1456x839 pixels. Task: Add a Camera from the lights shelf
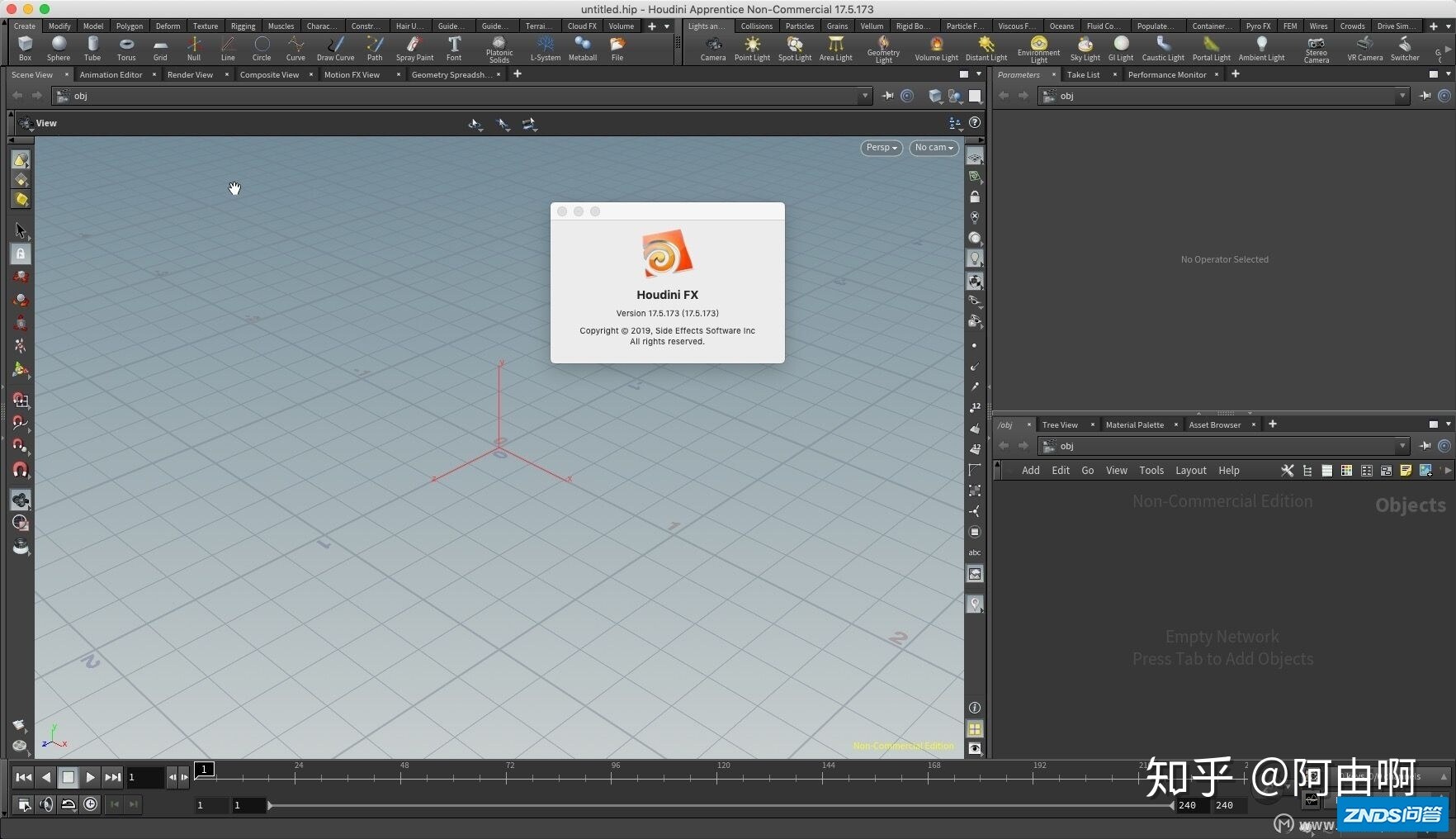[713, 48]
